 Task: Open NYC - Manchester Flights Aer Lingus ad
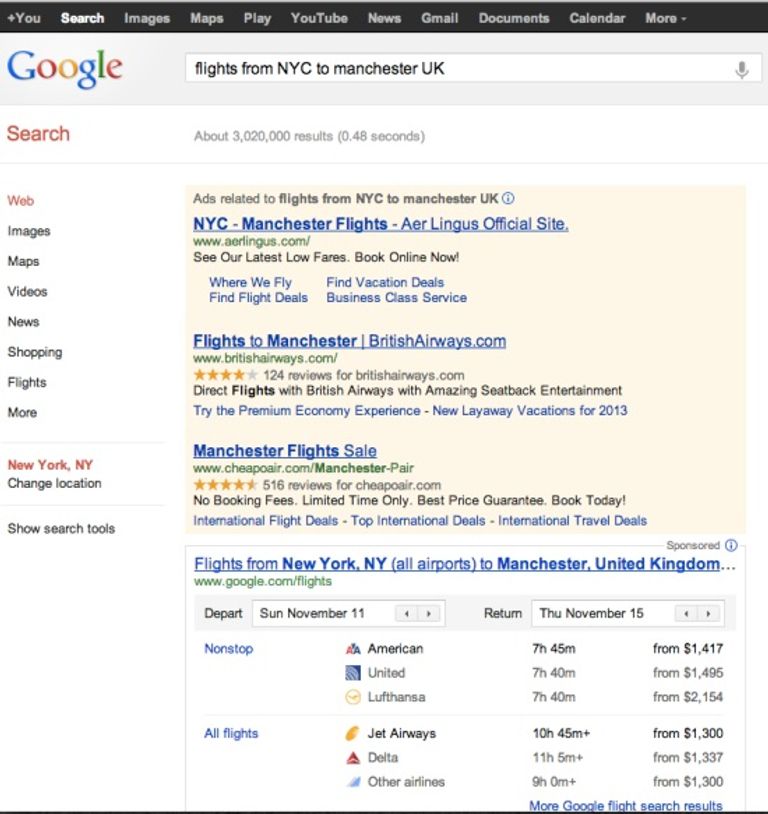click(381, 224)
